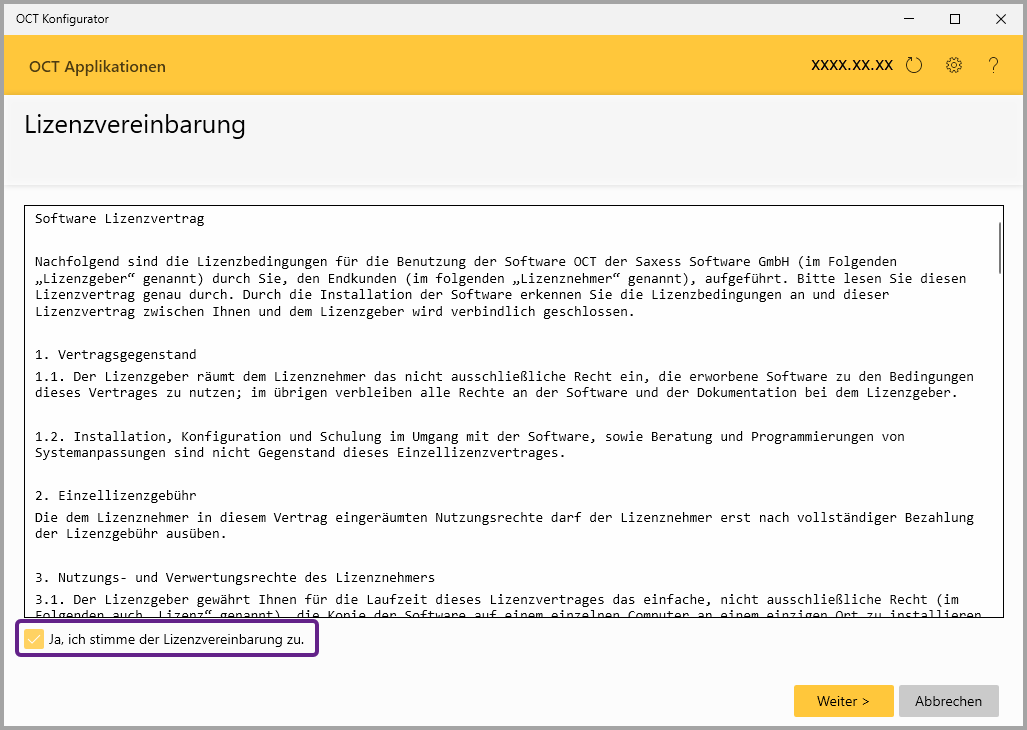Click the 'Ja, ich stimme der Lizenzvereinbarung zu' label
1027x730 pixels.
(x=176, y=639)
